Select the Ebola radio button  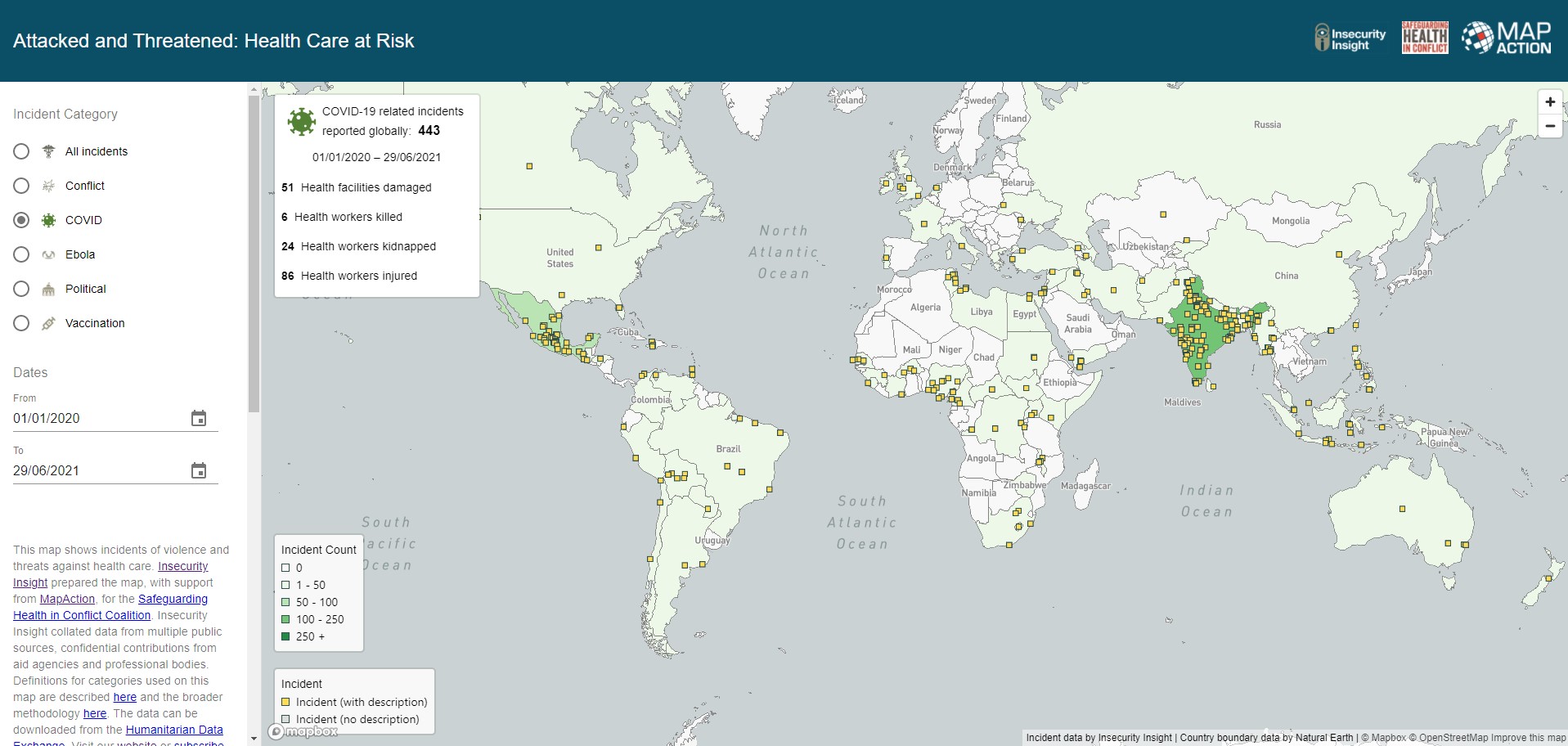pos(20,254)
